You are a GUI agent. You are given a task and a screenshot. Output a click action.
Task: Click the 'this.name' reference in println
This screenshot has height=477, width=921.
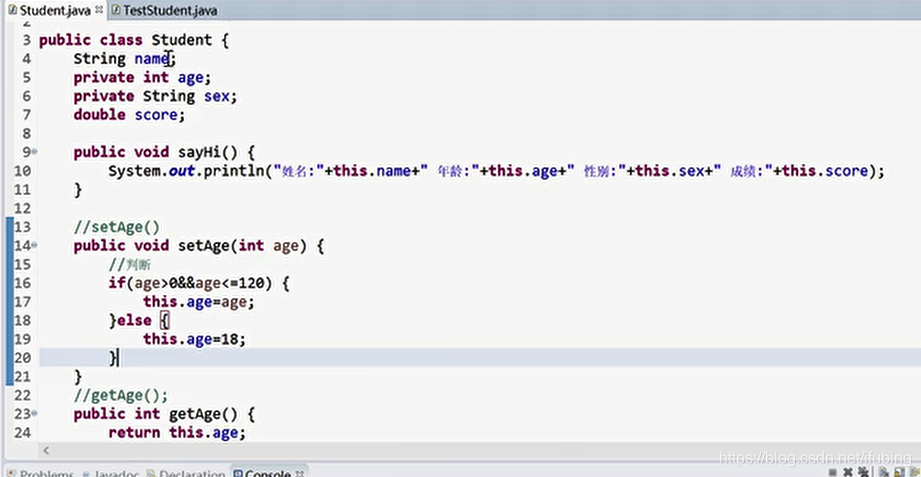(372, 171)
